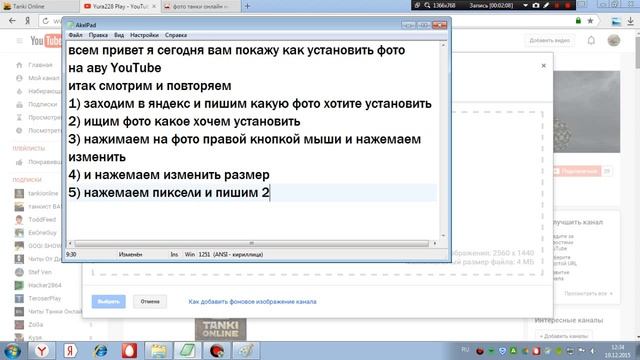Open the Настройки menu in AkelPad

pyautogui.click(x=144, y=35)
